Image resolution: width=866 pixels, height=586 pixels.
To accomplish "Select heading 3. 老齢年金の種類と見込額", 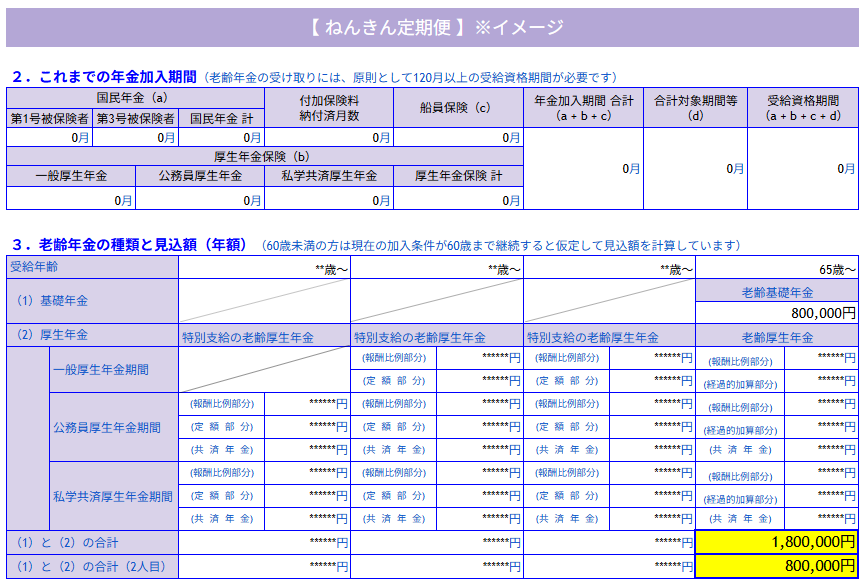I will [x=129, y=245].
